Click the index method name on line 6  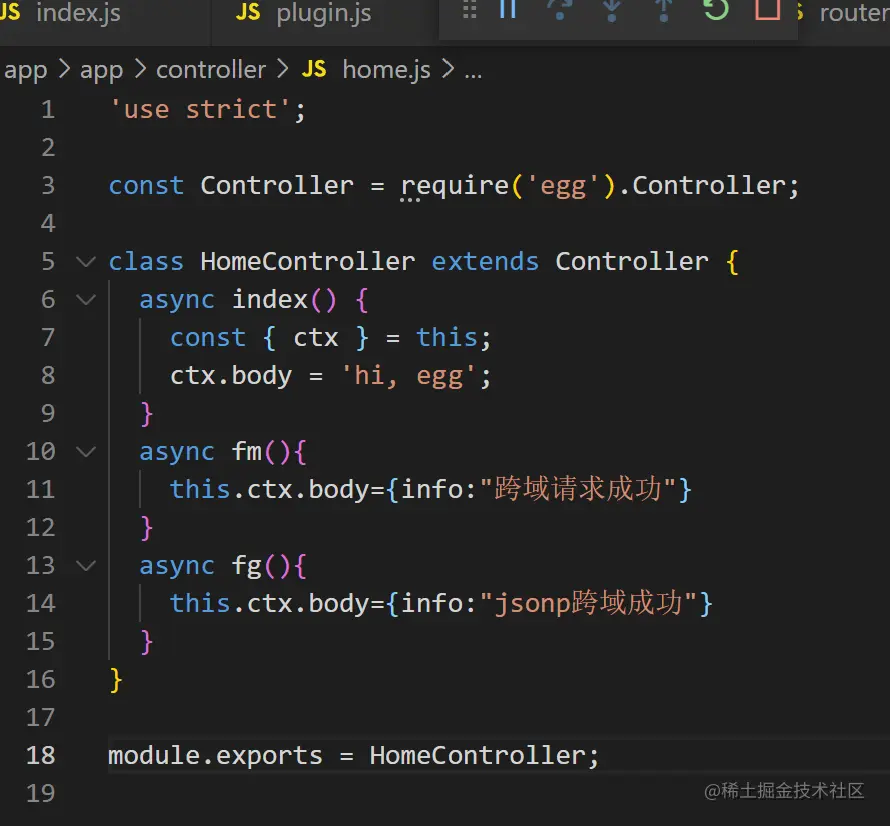(270, 299)
